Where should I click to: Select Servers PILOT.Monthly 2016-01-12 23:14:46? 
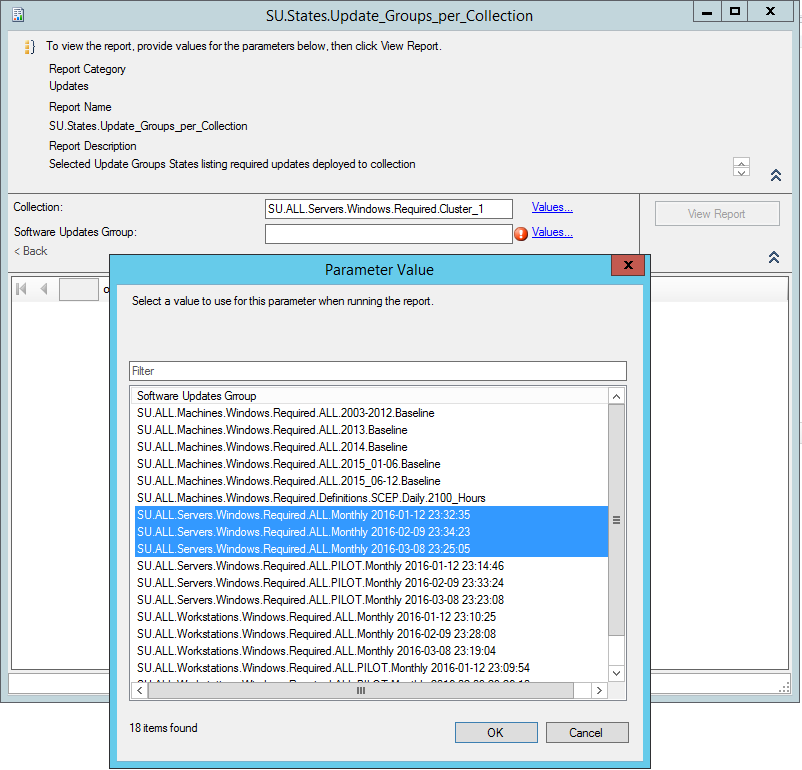coord(371,566)
